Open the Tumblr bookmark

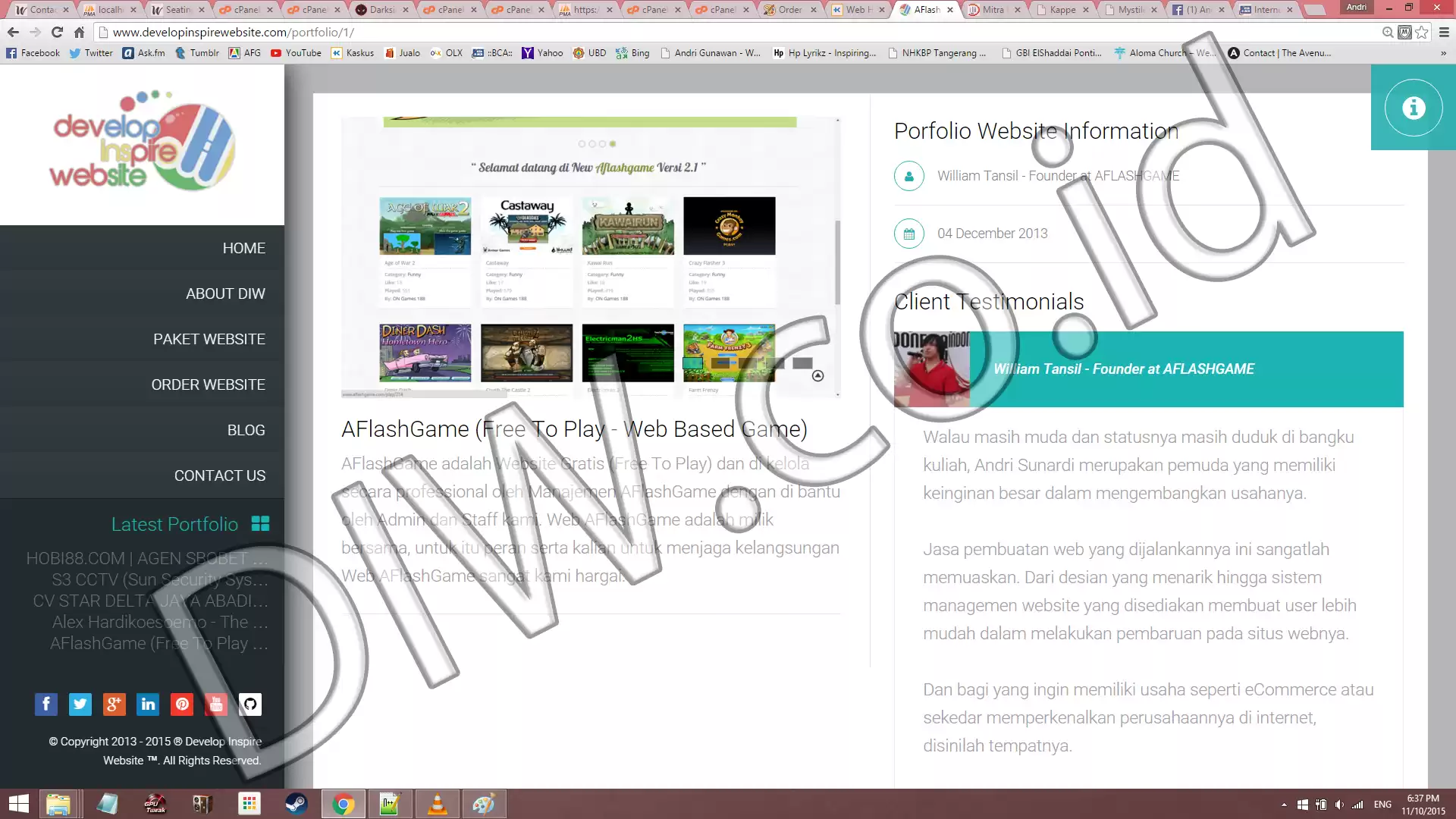tap(197, 53)
